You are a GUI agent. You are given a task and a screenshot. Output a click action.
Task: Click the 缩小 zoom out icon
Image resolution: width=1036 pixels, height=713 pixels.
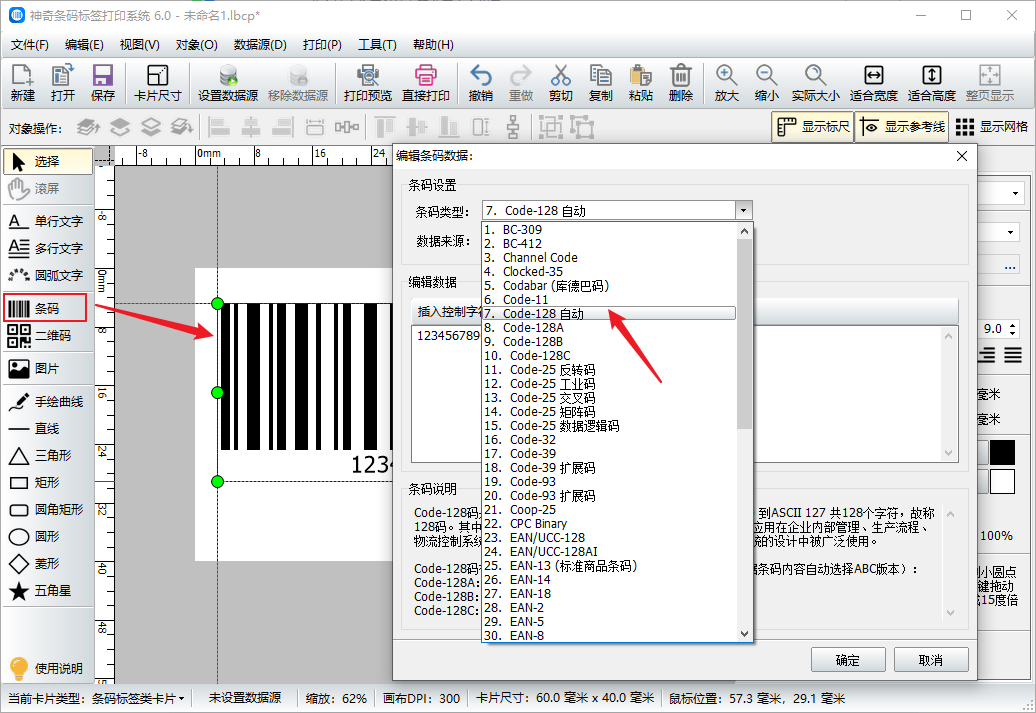point(766,83)
